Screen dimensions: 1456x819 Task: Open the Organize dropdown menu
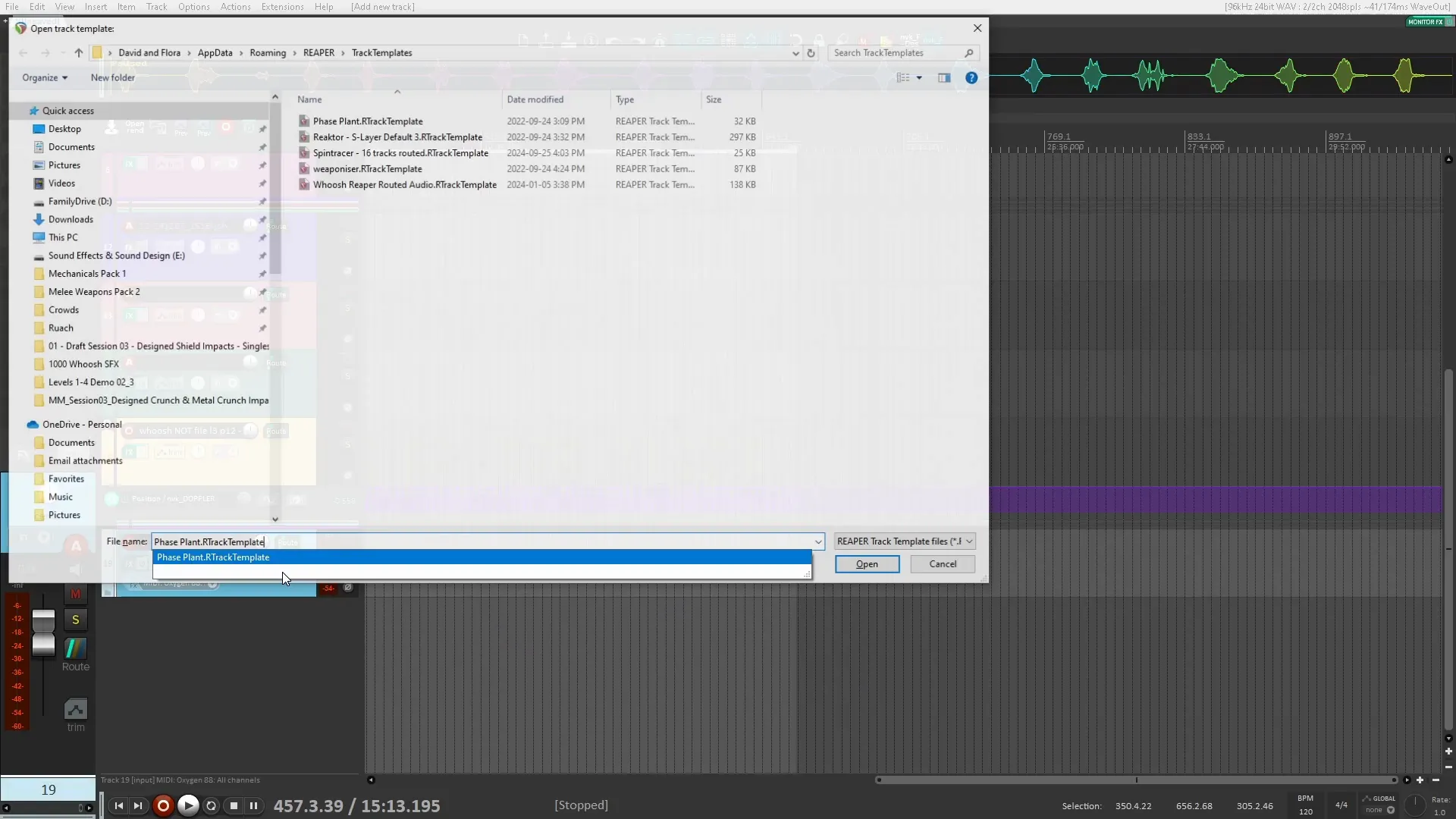tap(45, 77)
